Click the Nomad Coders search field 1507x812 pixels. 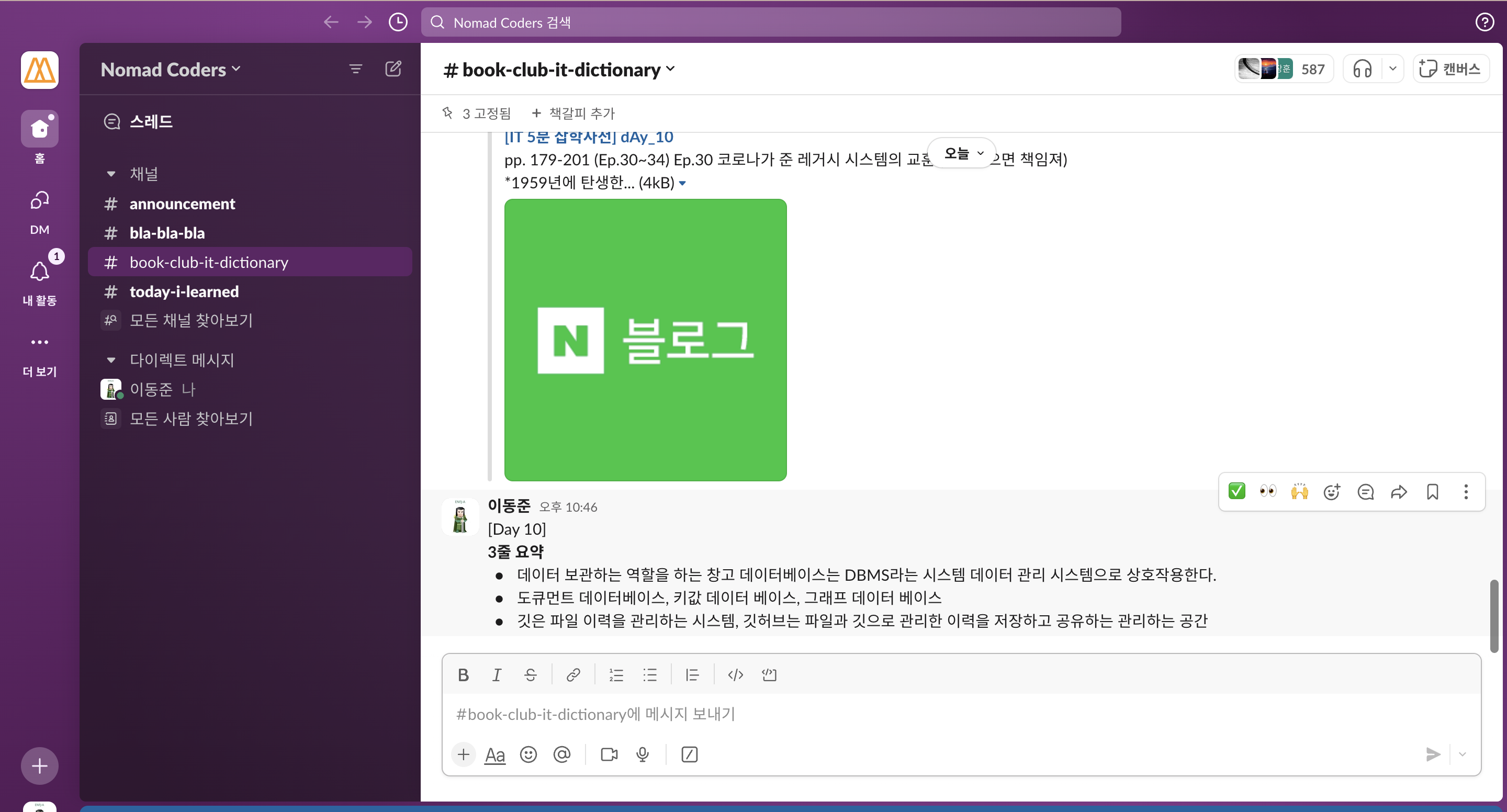click(770, 22)
